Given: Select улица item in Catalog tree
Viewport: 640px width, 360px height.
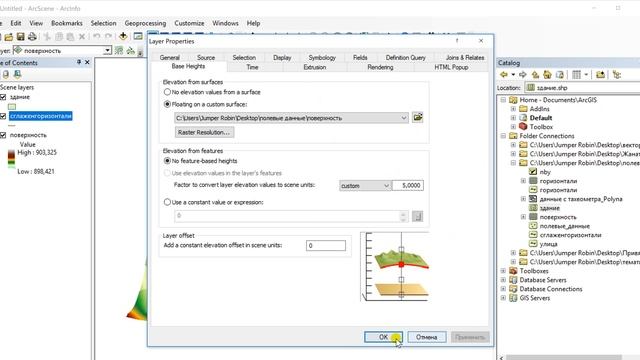Looking at the screenshot, I should (548, 244).
